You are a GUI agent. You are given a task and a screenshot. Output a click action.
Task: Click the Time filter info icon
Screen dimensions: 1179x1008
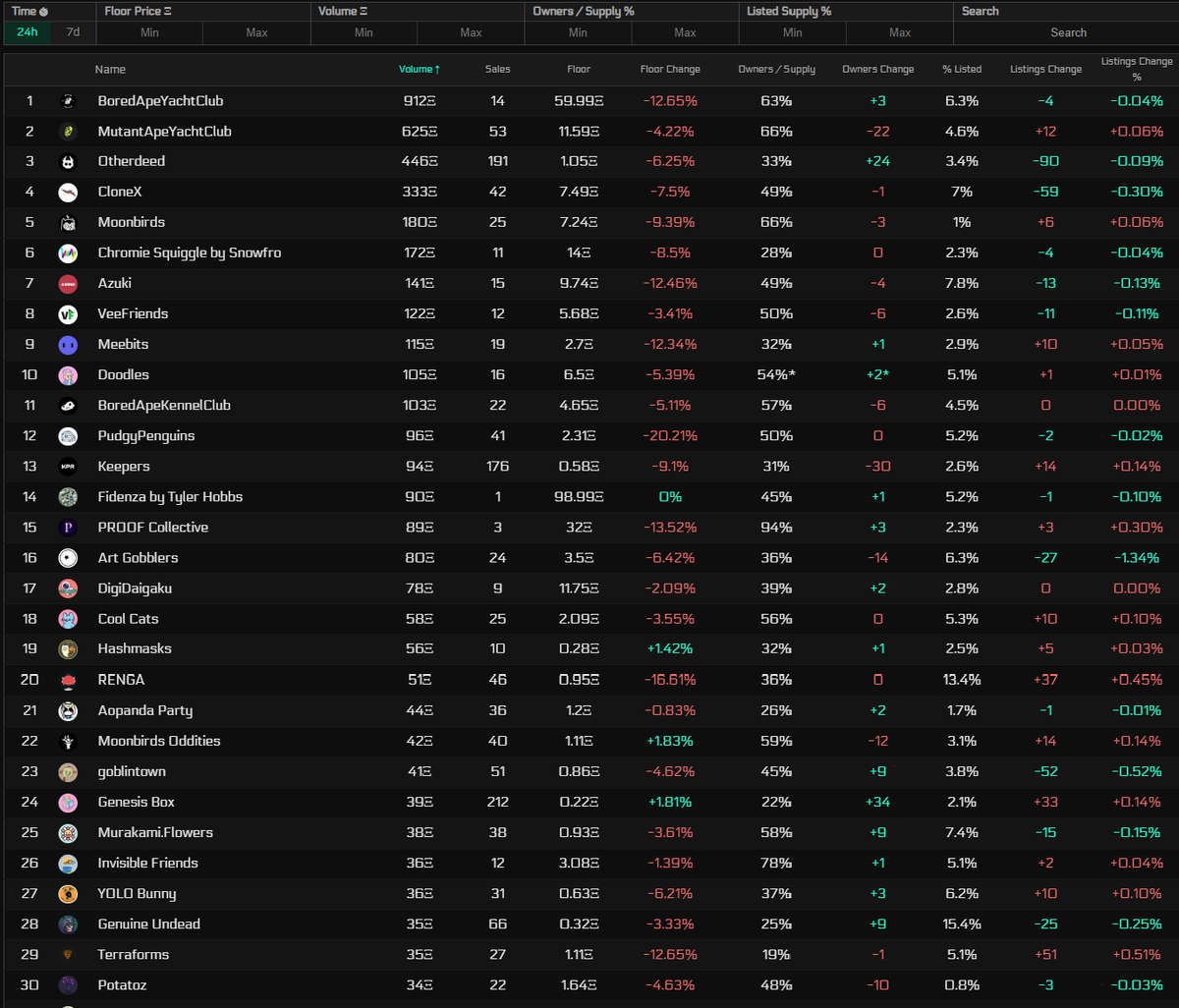43,12
